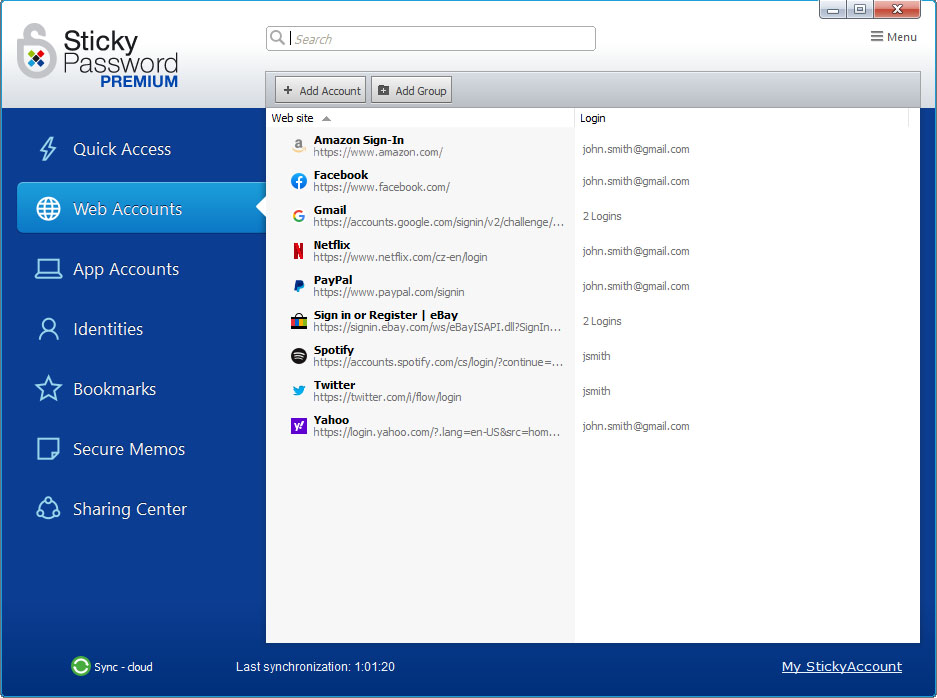
Task: Open Bookmarks section
Action: coord(115,389)
